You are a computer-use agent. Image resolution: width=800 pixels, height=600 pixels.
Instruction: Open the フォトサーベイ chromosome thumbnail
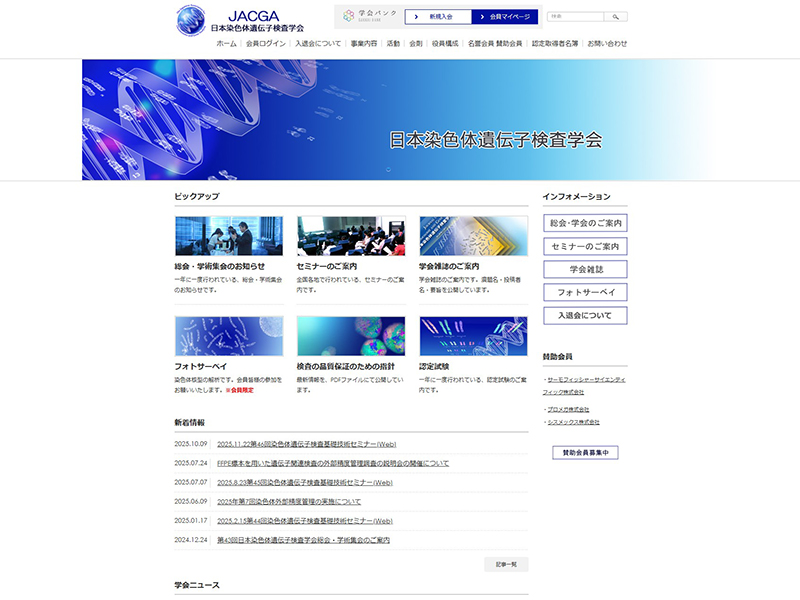(228, 337)
